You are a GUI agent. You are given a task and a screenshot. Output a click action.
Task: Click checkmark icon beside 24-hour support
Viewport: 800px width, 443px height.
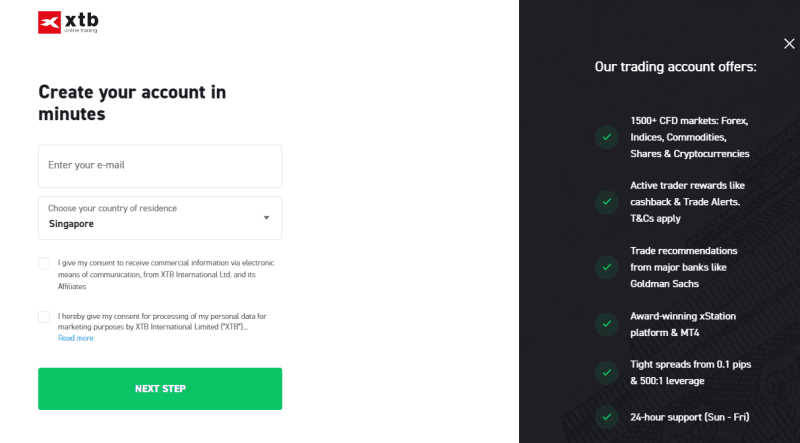coord(606,417)
